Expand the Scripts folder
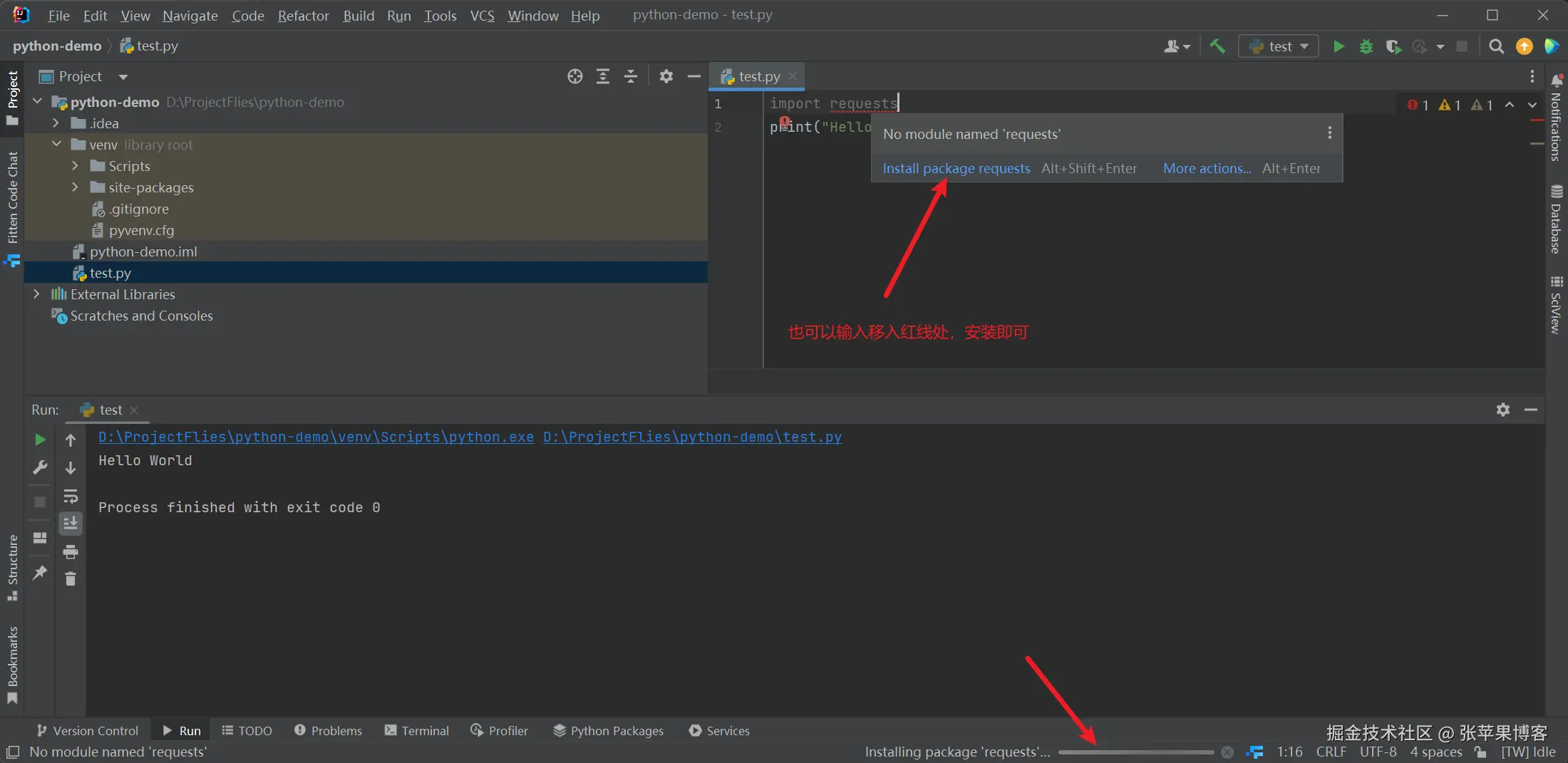The width and height of the screenshot is (1568, 763). (x=76, y=166)
